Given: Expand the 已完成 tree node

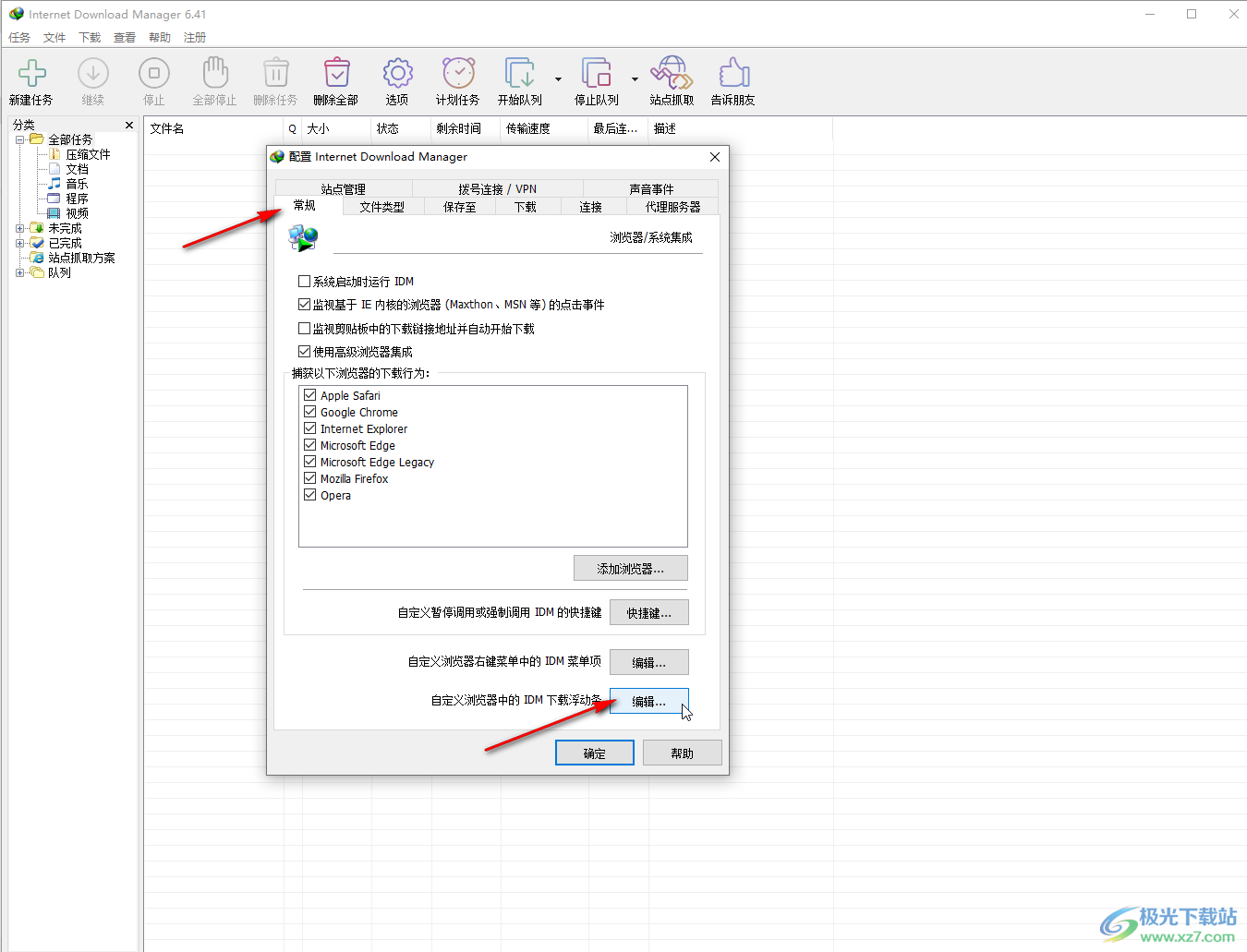Looking at the screenshot, I should click(x=20, y=243).
